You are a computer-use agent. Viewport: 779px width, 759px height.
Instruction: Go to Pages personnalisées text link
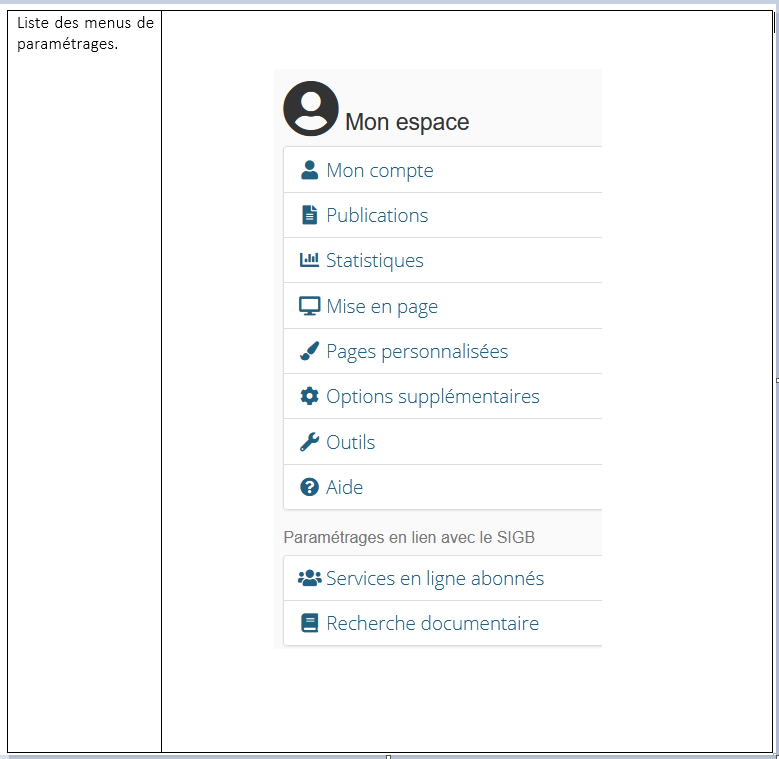pyautogui.click(x=417, y=352)
